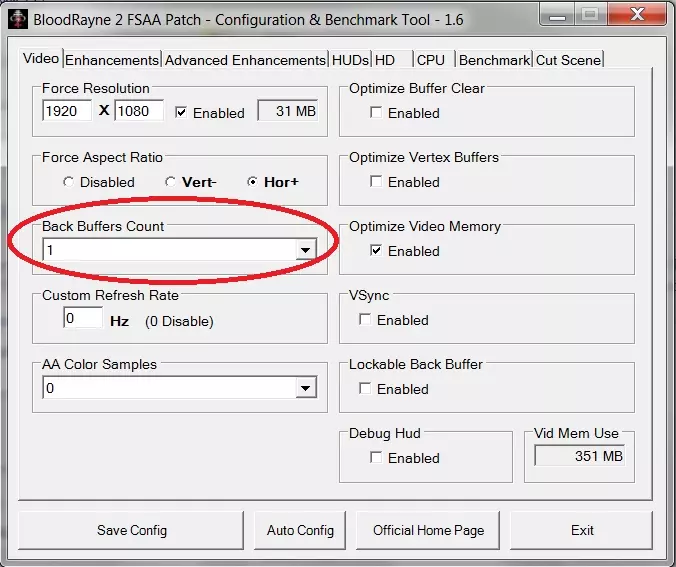Click the BloodRayne app icon in title bar
The image size is (676, 567).
point(18,19)
